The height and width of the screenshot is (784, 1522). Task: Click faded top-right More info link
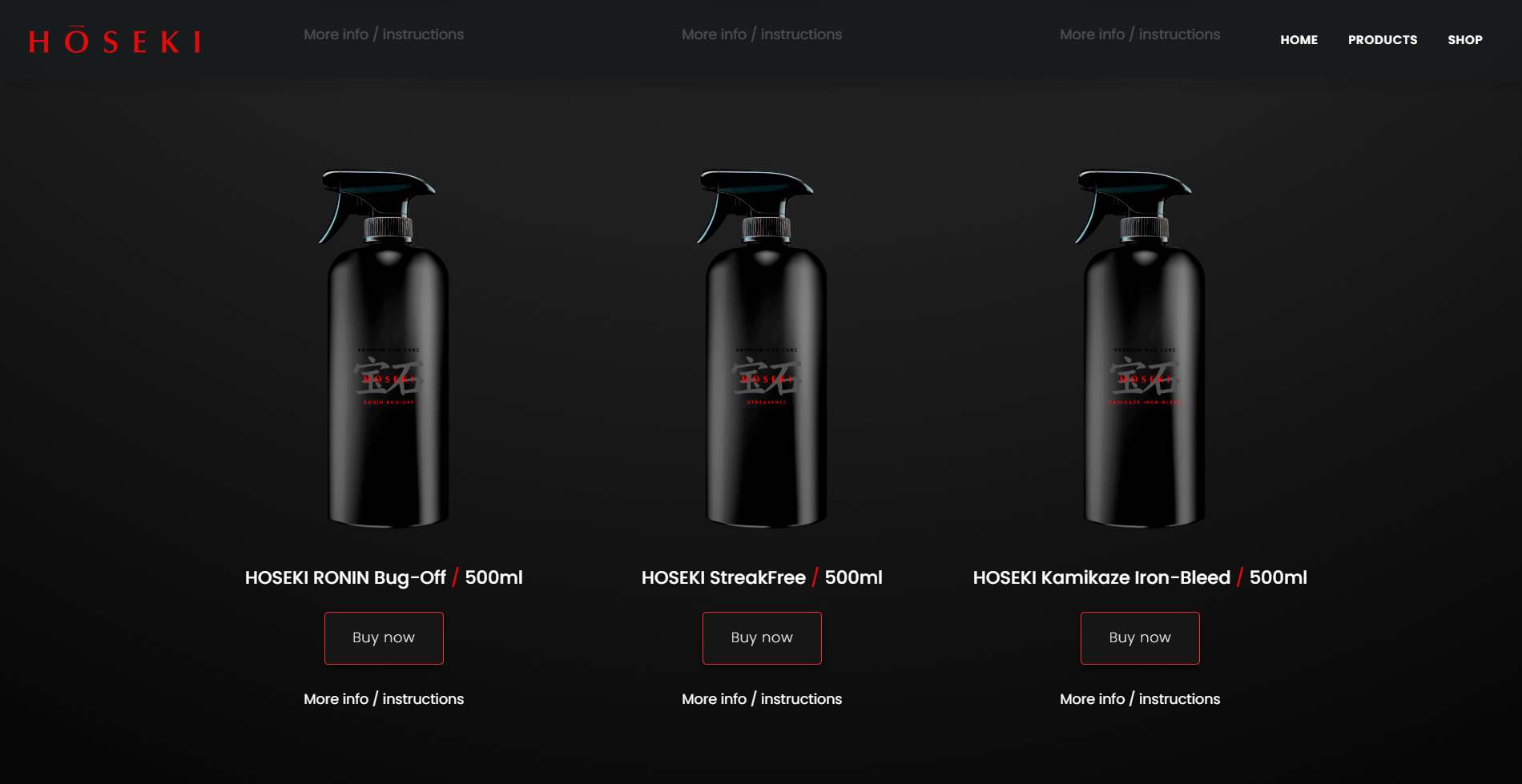[x=1140, y=34]
